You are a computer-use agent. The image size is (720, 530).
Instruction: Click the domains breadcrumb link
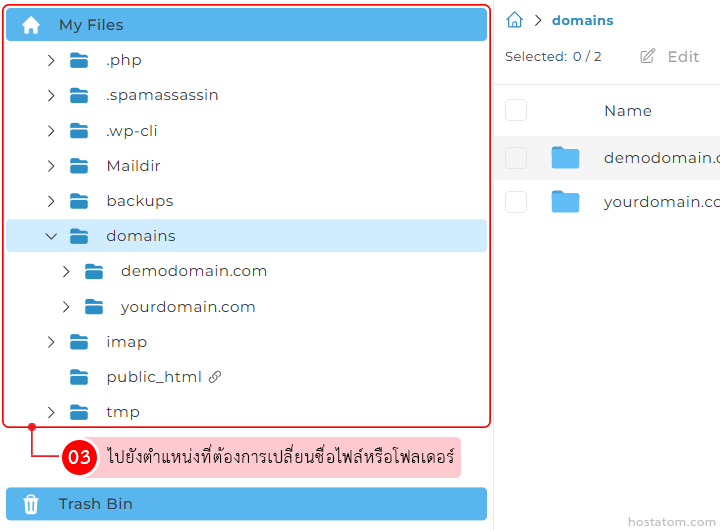[x=582, y=20]
